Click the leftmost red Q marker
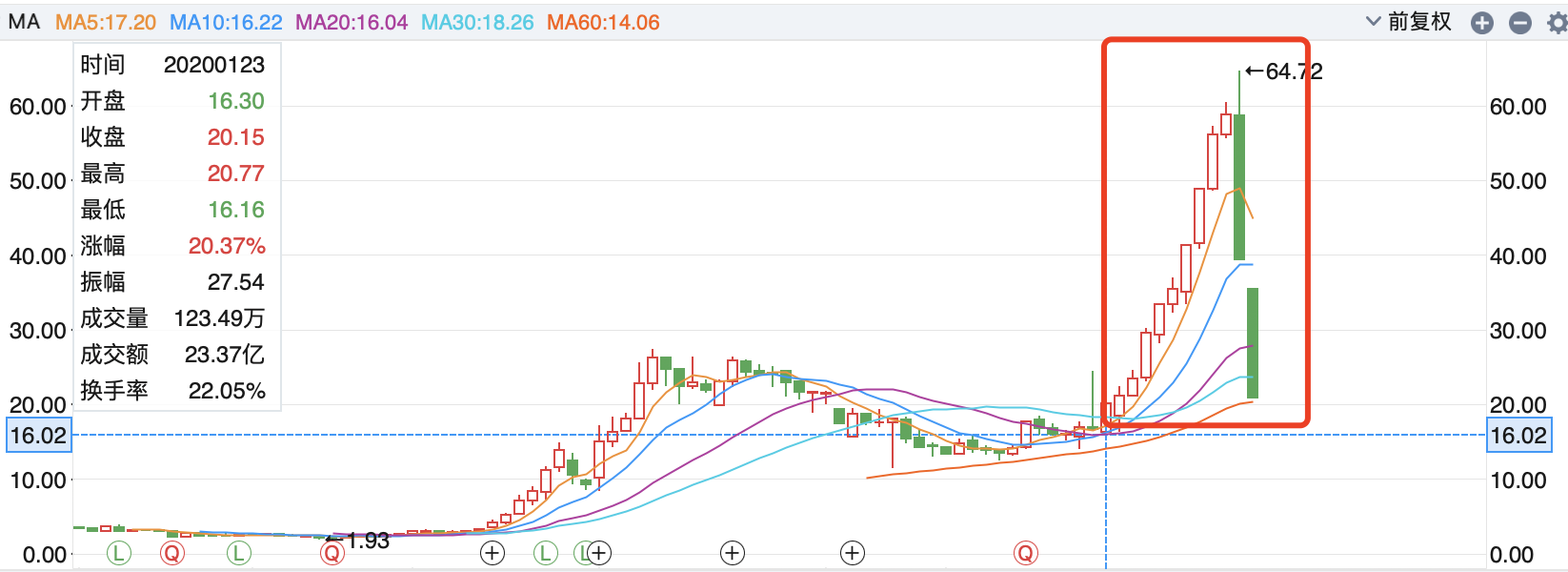This screenshot has width=1568, height=572. click(x=171, y=552)
